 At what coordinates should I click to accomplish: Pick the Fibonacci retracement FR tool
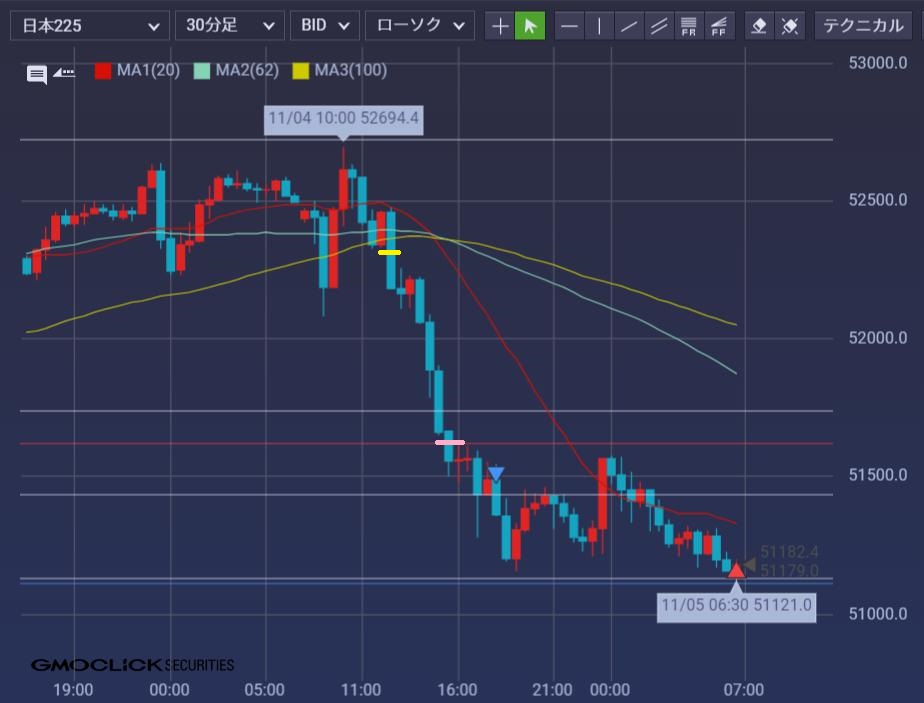point(688,25)
